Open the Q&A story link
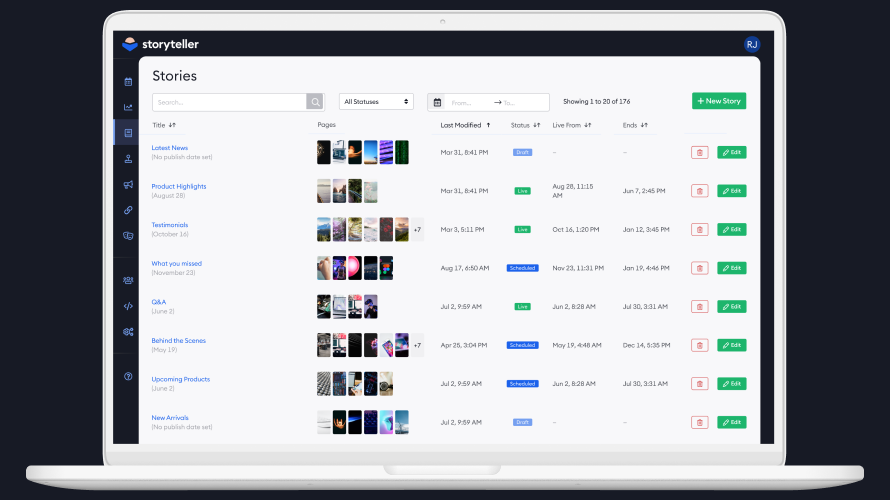The width and height of the screenshot is (890, 500). point(159,302)
